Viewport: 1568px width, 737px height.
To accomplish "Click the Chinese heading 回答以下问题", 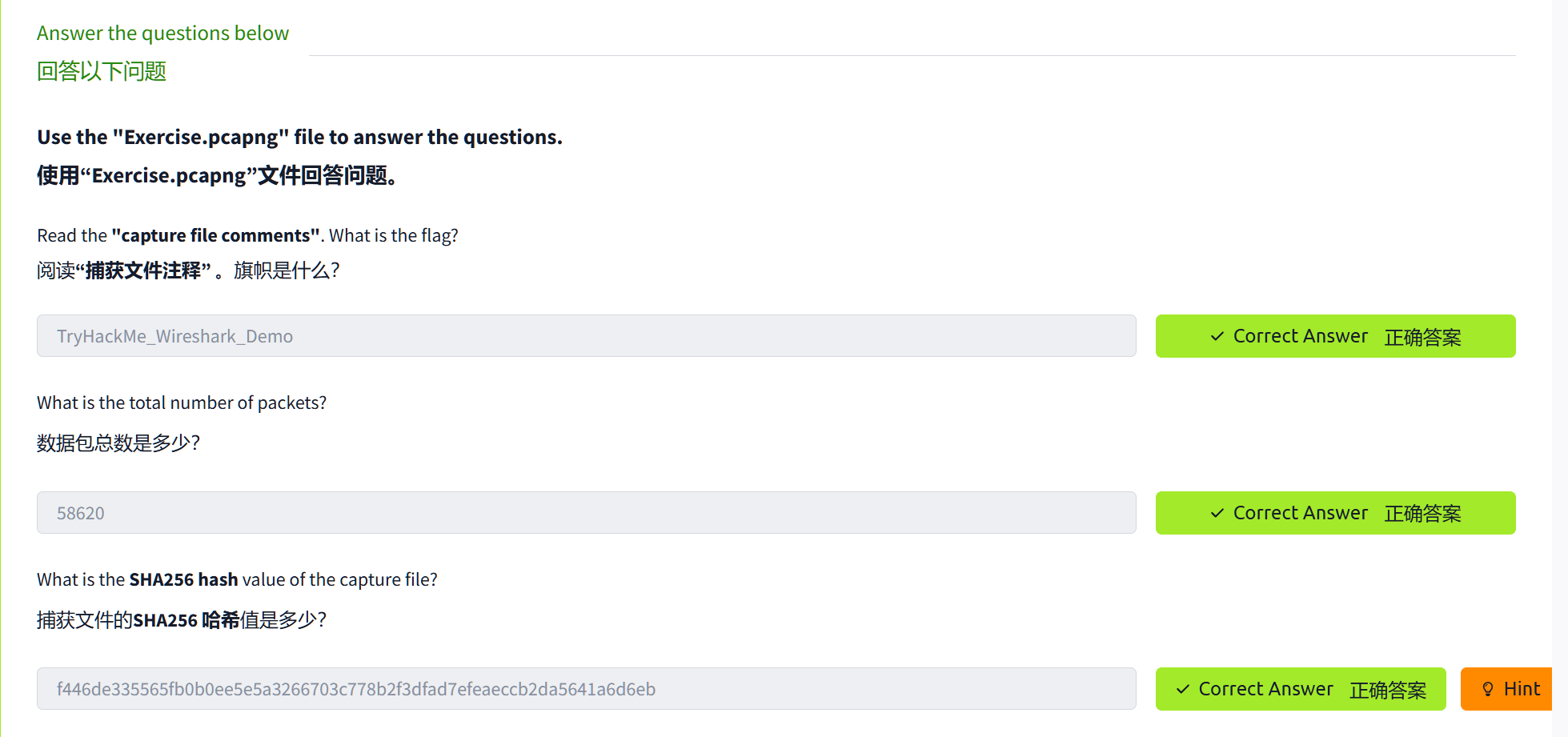I will tap(102, 72).
